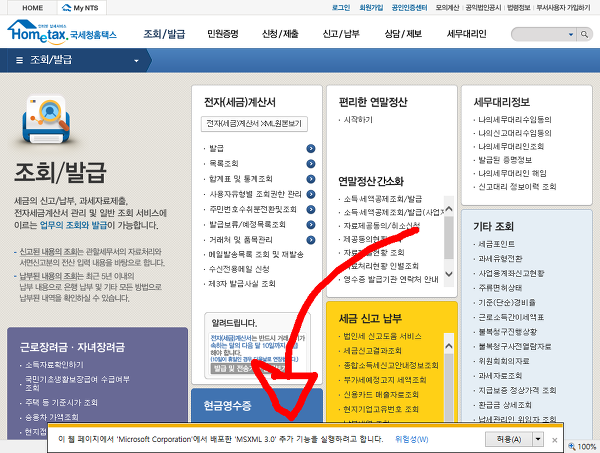Open 세금포인트 under 기타 조회
The width and height of the screenshot is (600, 453).
coord(496,244)
